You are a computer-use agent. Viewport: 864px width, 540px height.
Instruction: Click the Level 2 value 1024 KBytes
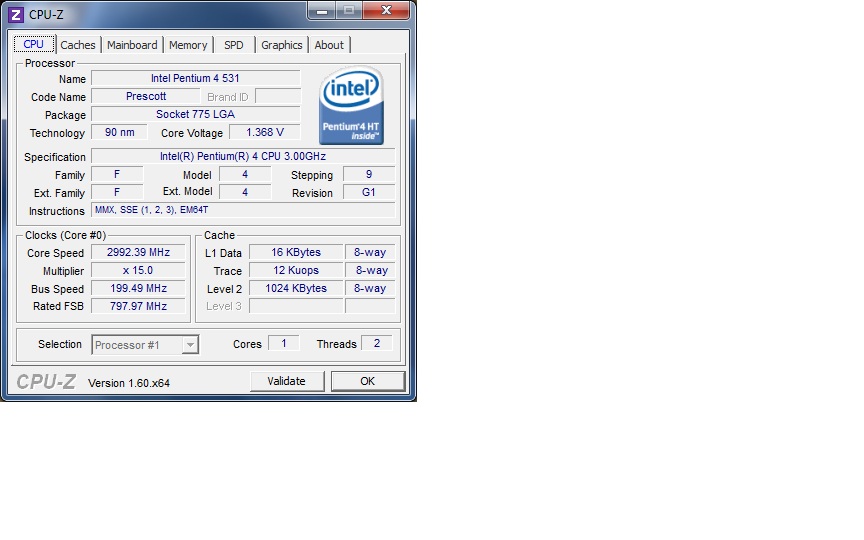[296, 288]
